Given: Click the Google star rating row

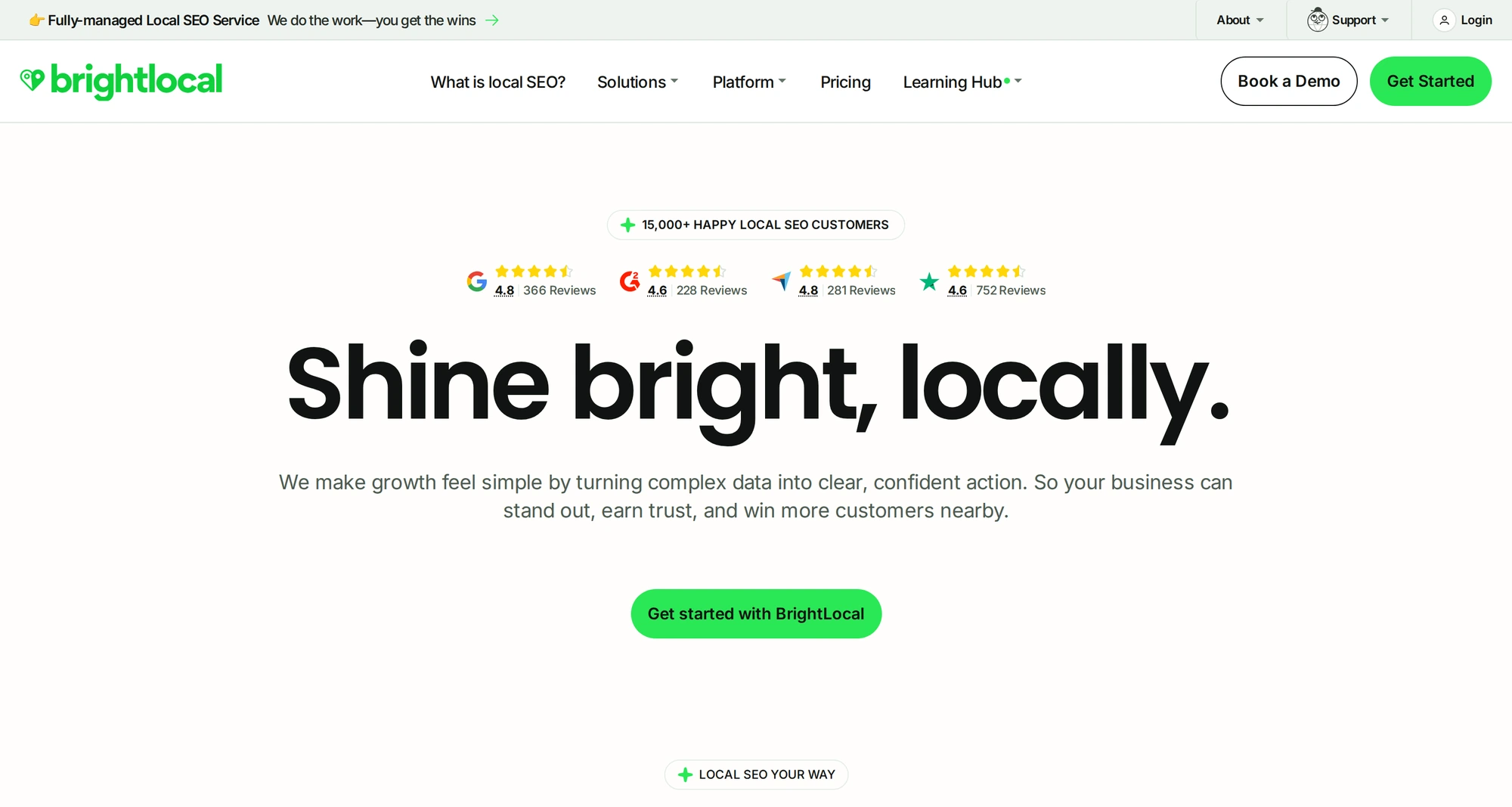Looking at the screenshot, I should coord(534,272).
